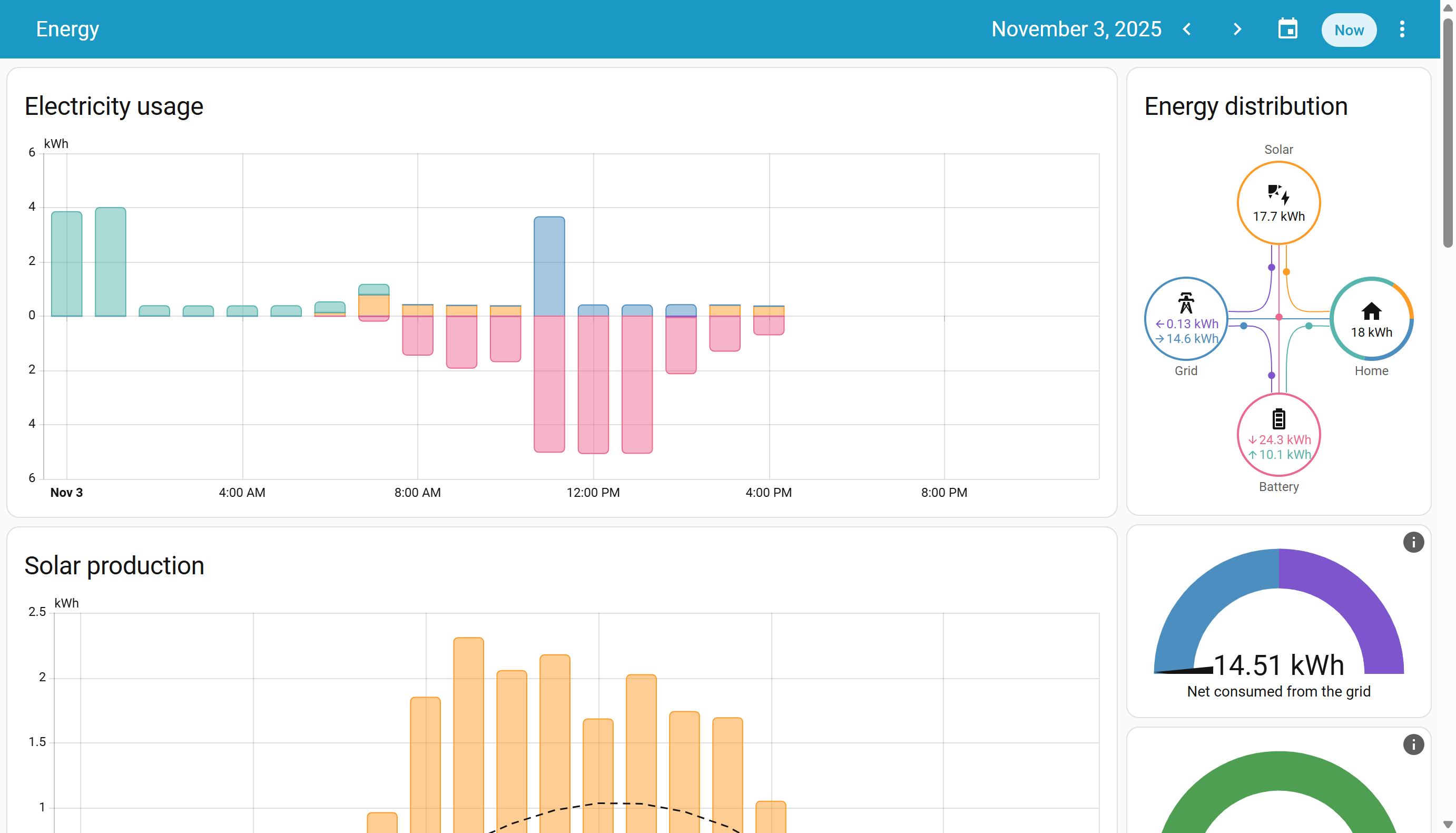
Task: Go to next day with right chevron
Action: coord(1237,29)
